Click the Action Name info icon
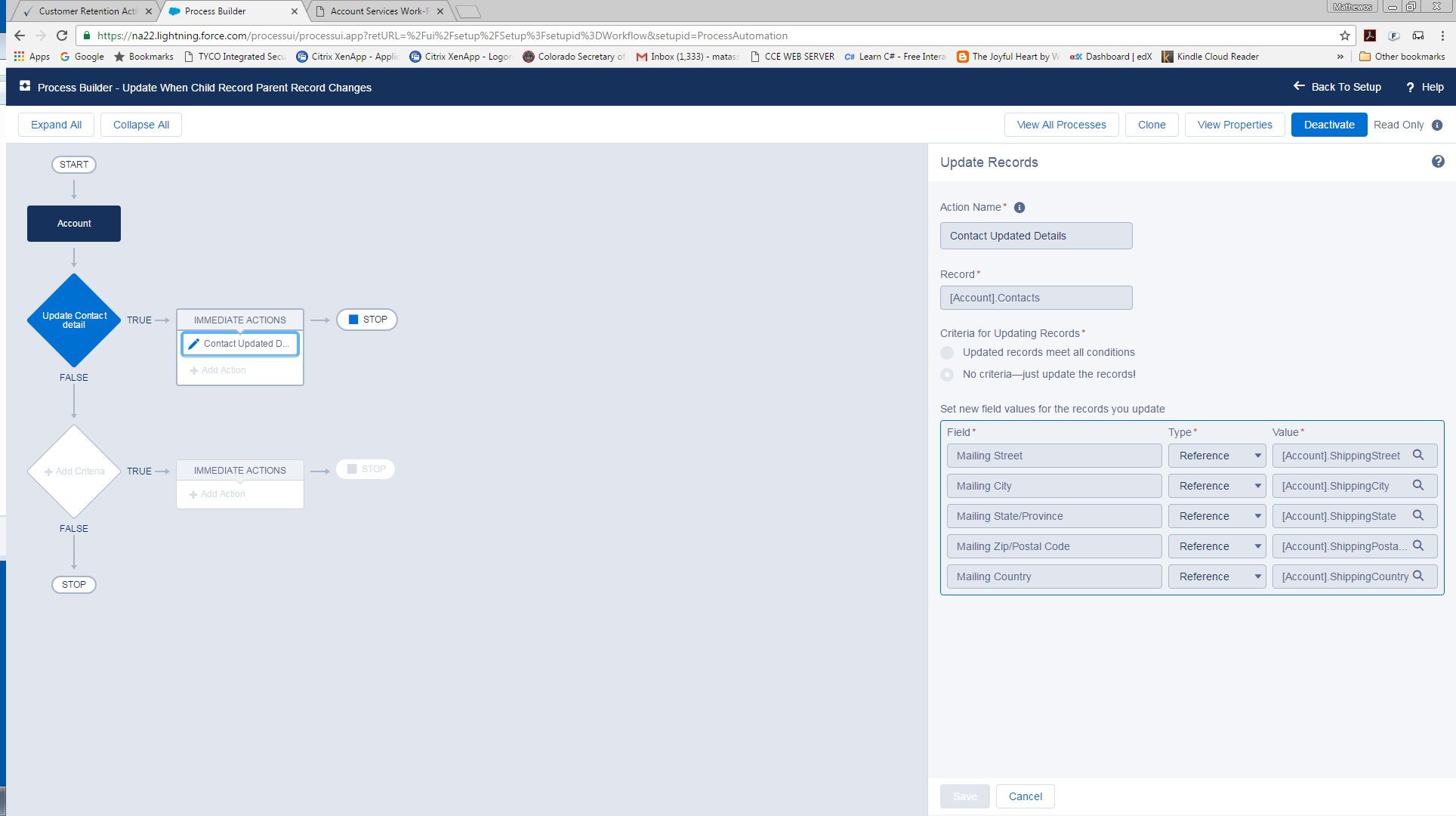Image resolution: width=1456 pixels, height=816 pixels. tap(1020, 208)
